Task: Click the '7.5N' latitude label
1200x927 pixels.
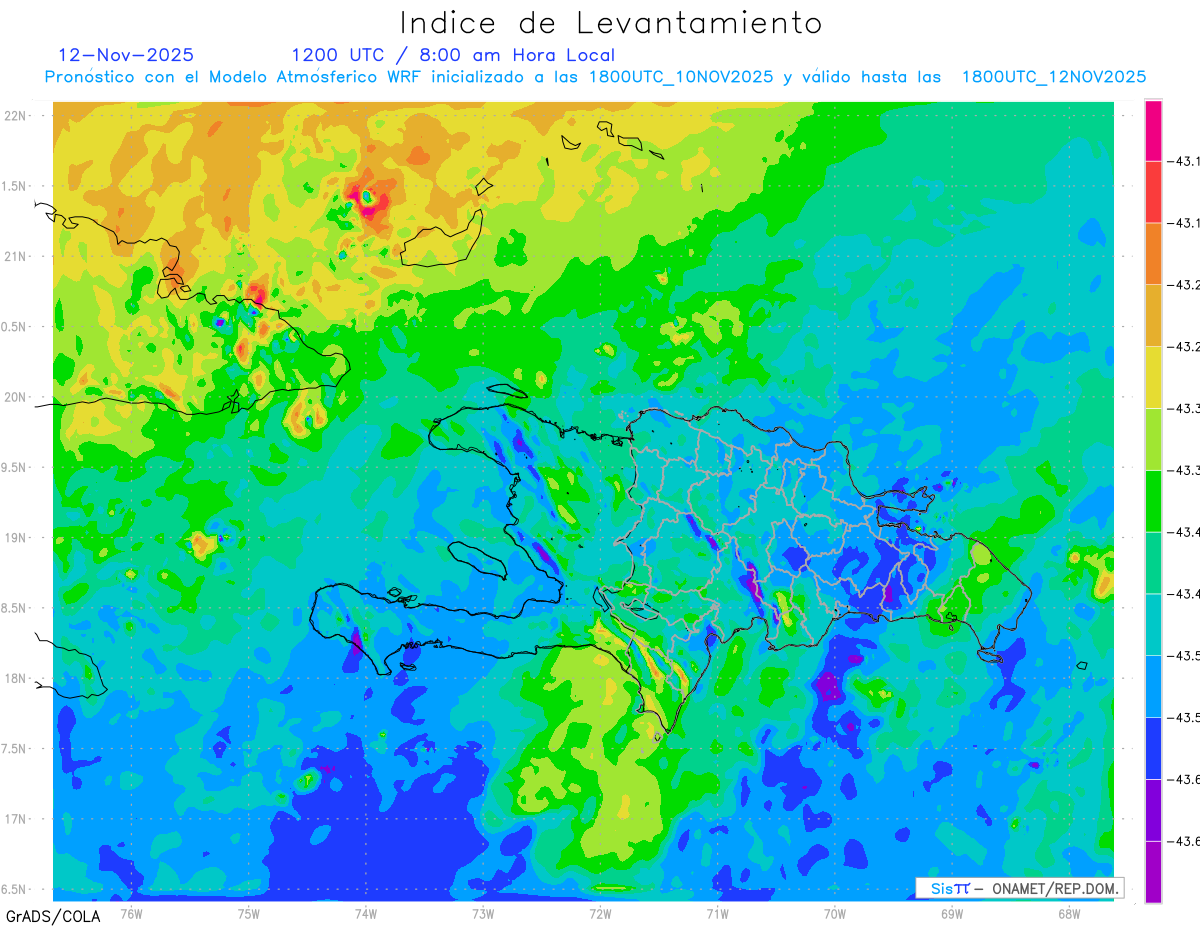Action: [x=16, y=749]
